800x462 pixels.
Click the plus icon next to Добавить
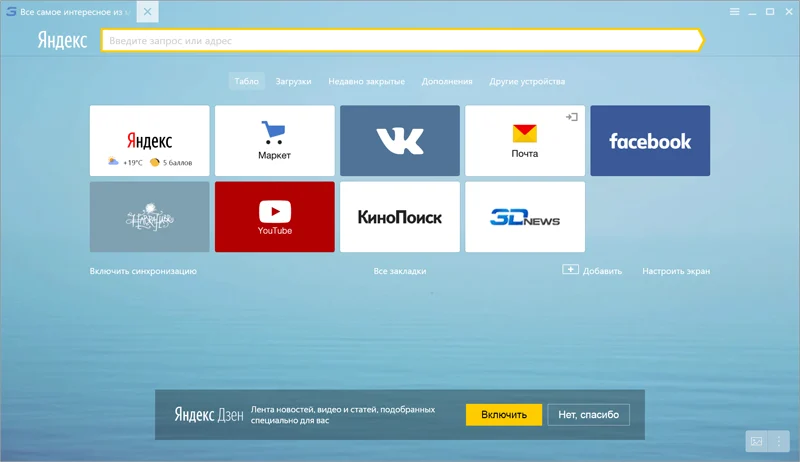click(x=570, y=269)
